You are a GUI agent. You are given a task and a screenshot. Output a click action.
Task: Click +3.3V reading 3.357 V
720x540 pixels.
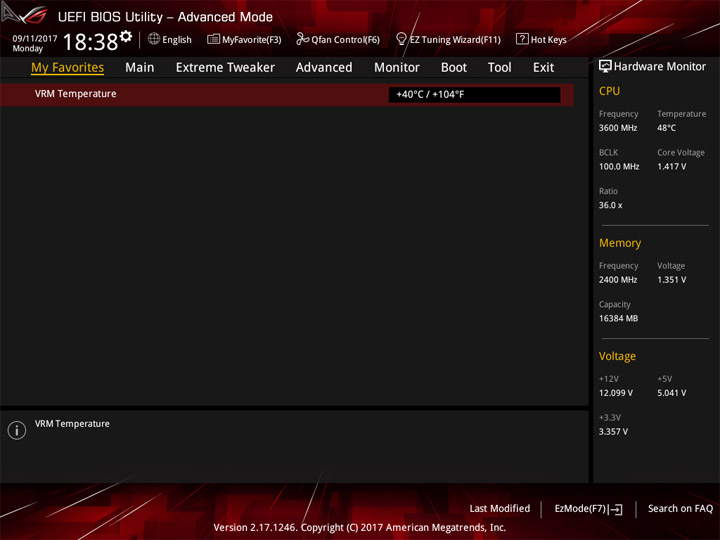[x=613, y=432]
